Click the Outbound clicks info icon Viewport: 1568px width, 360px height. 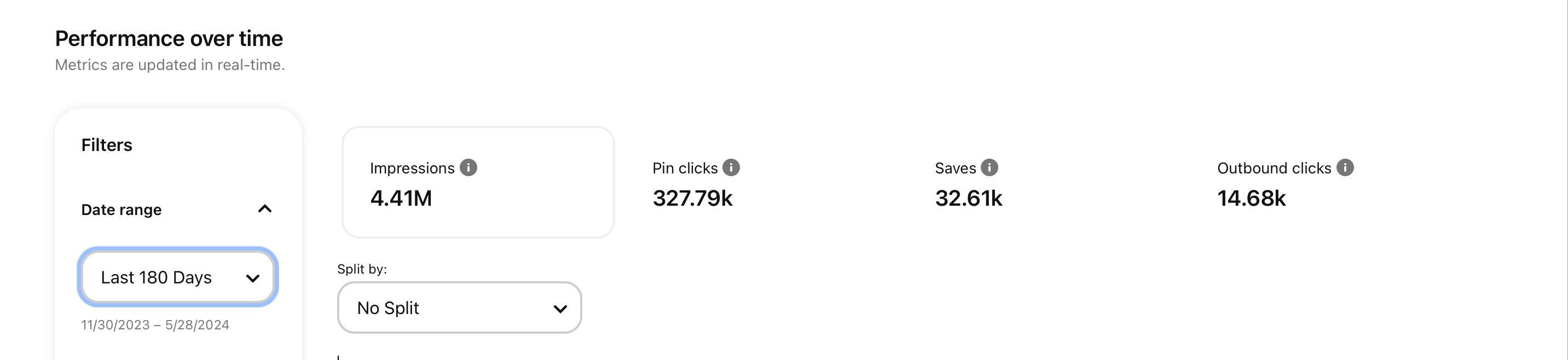click(x=1345, y=167)
